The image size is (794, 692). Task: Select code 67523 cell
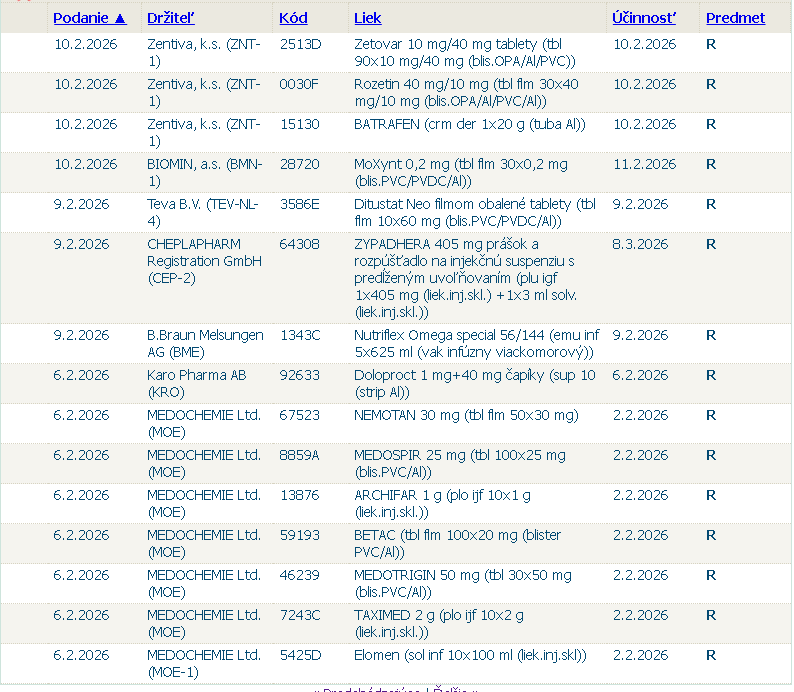pos(299,416)
